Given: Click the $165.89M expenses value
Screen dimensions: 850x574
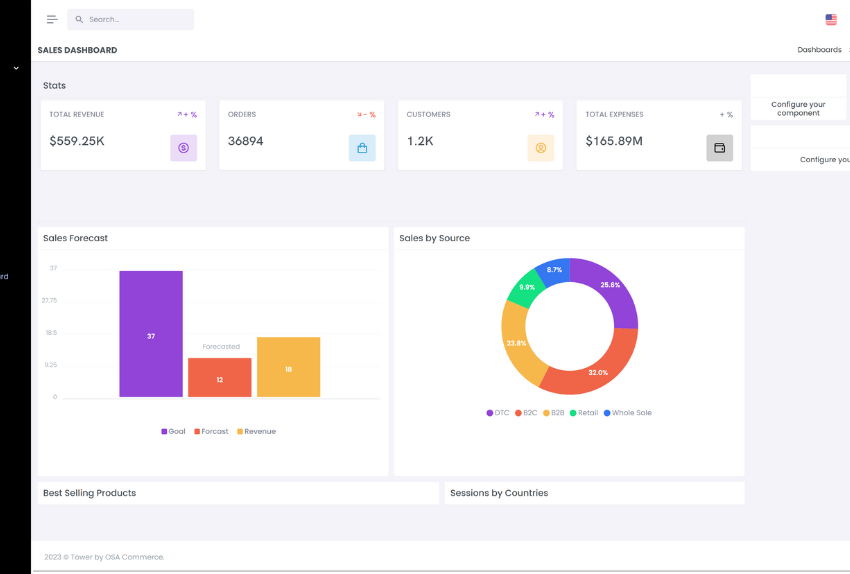Looking at the screenshot, I should (x=614, y=141).
